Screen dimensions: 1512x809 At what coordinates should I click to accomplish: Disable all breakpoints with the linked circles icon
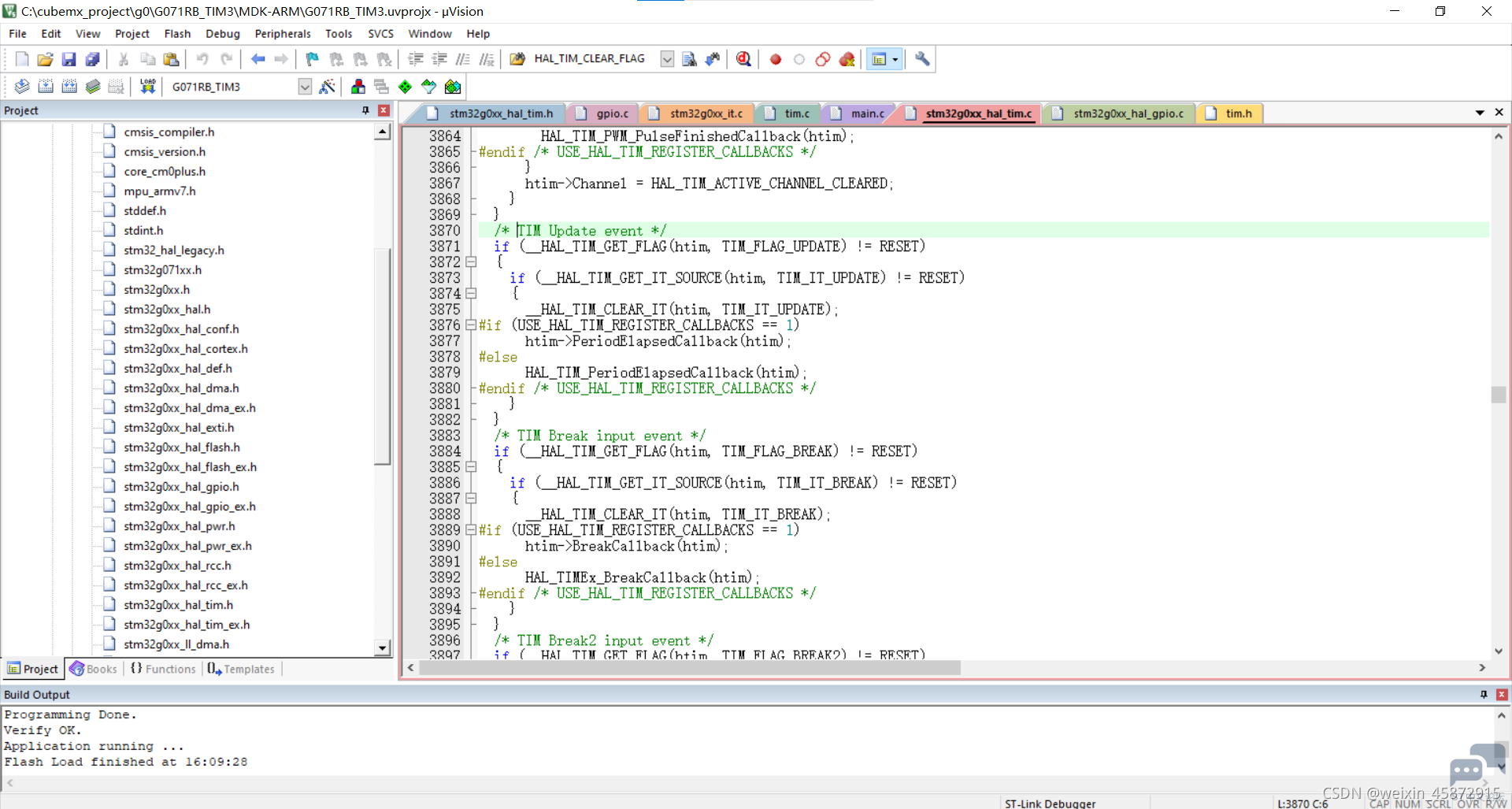coord(823,59)
